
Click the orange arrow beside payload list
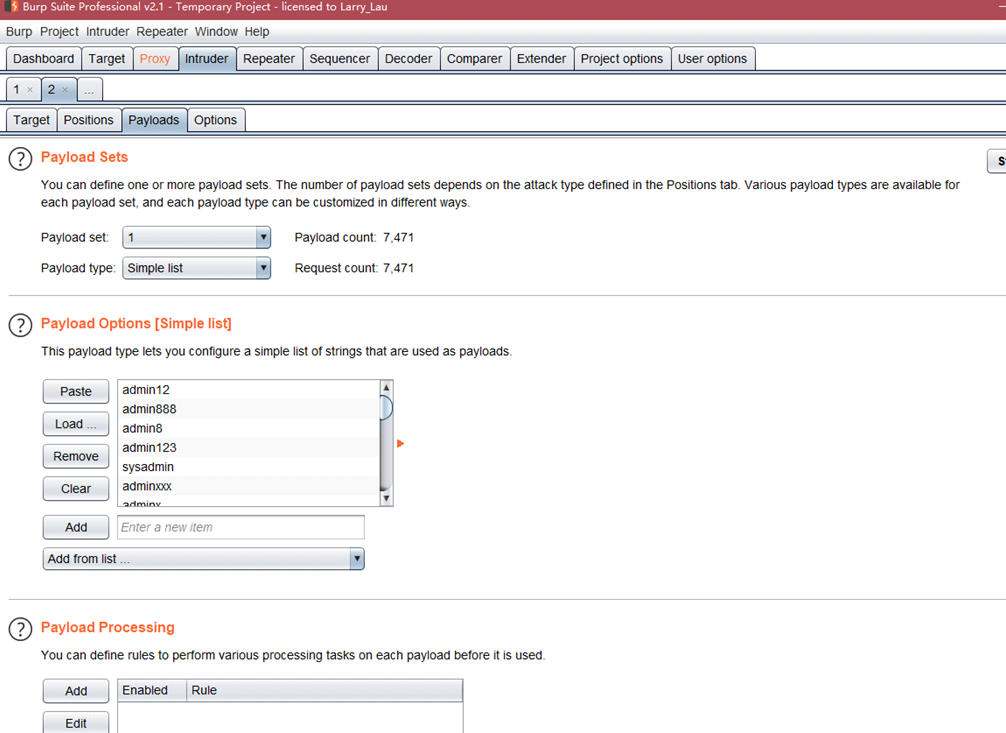click(x=400, y=444)
